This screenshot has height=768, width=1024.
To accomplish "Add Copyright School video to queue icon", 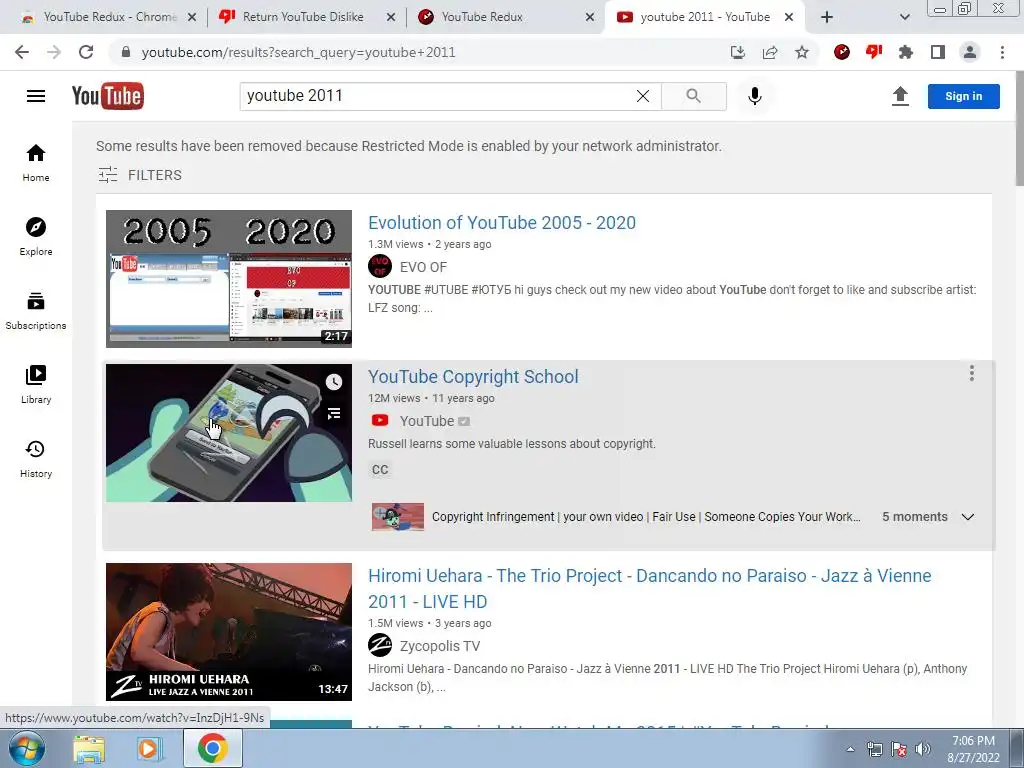I will pyautogui.click(x=334, y=413).
